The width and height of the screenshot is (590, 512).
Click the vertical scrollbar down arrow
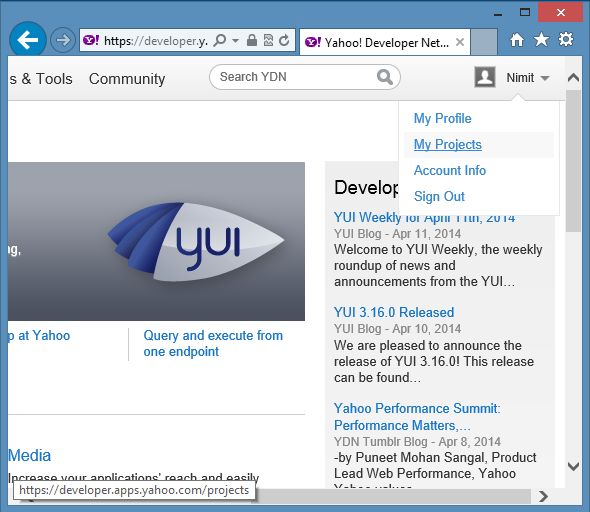[573, 466]
